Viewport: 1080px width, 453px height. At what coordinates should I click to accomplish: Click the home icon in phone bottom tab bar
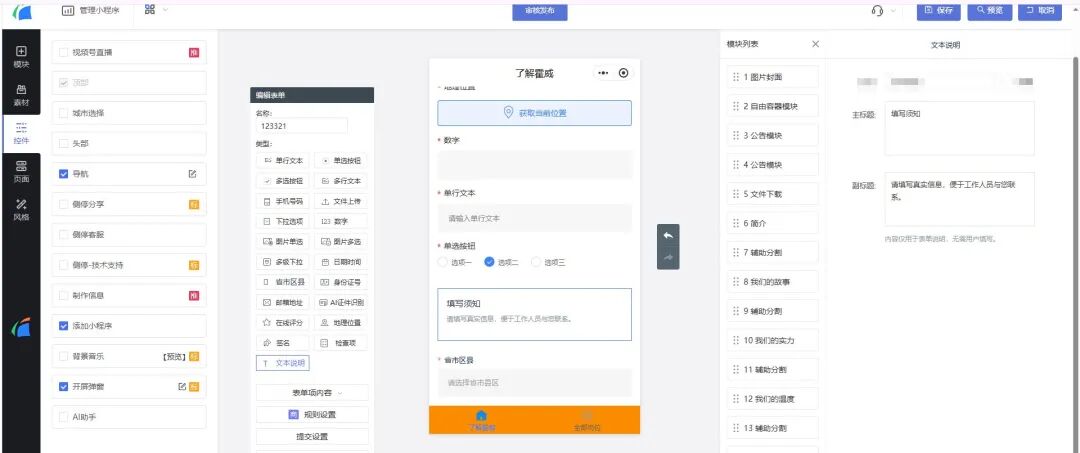coord(481,415)
